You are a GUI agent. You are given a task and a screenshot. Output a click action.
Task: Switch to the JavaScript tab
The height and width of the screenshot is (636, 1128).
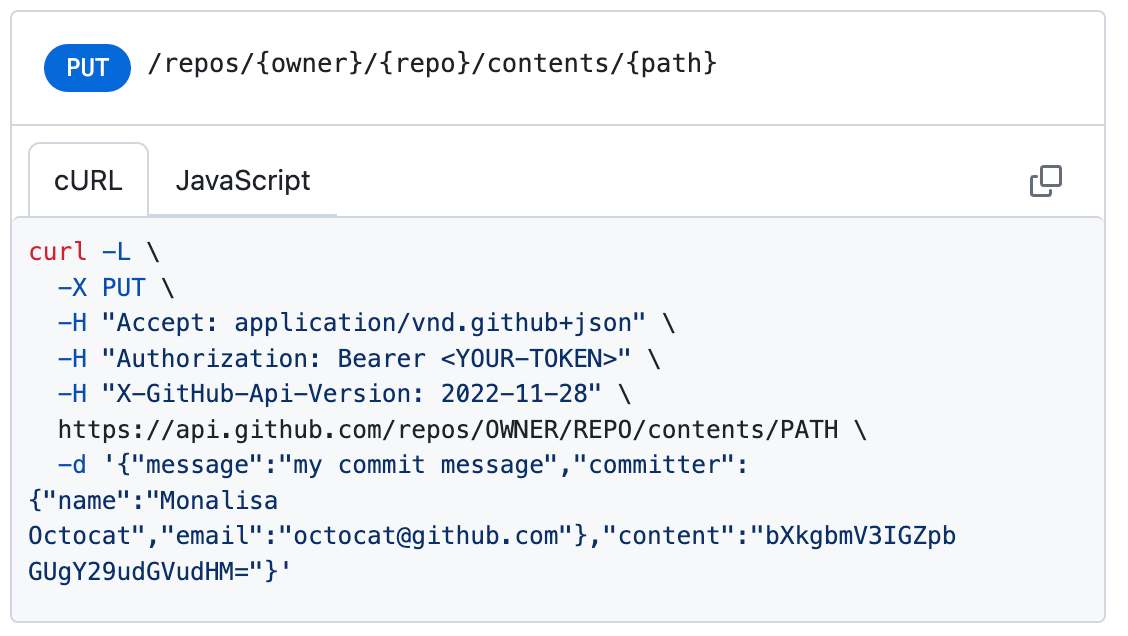click(x=243, y=181)
